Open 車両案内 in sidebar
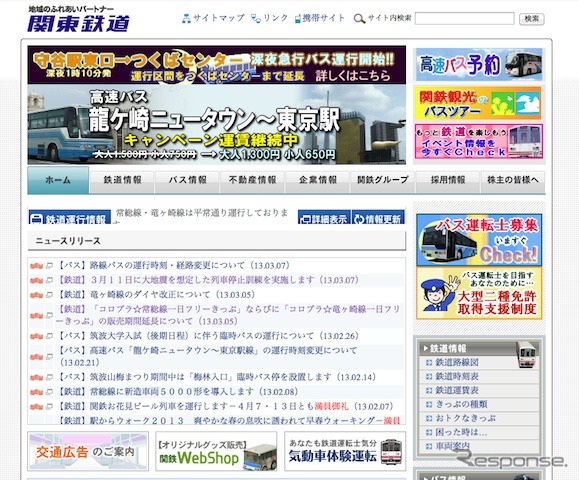 [453, 446]
